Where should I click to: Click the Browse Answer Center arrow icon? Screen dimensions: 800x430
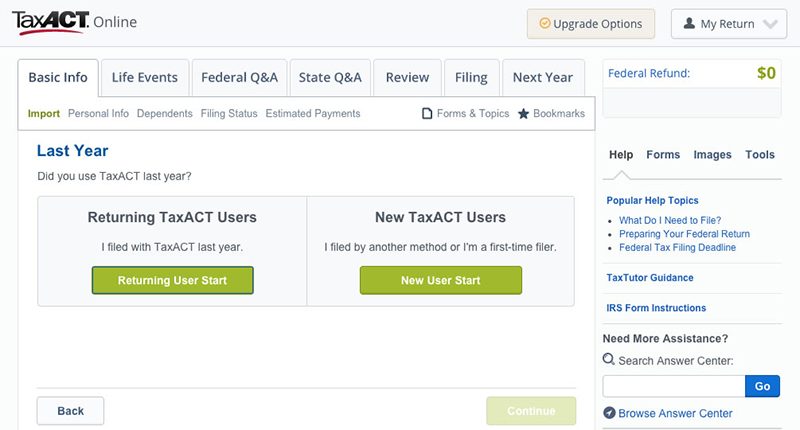(x=609, y=413)
